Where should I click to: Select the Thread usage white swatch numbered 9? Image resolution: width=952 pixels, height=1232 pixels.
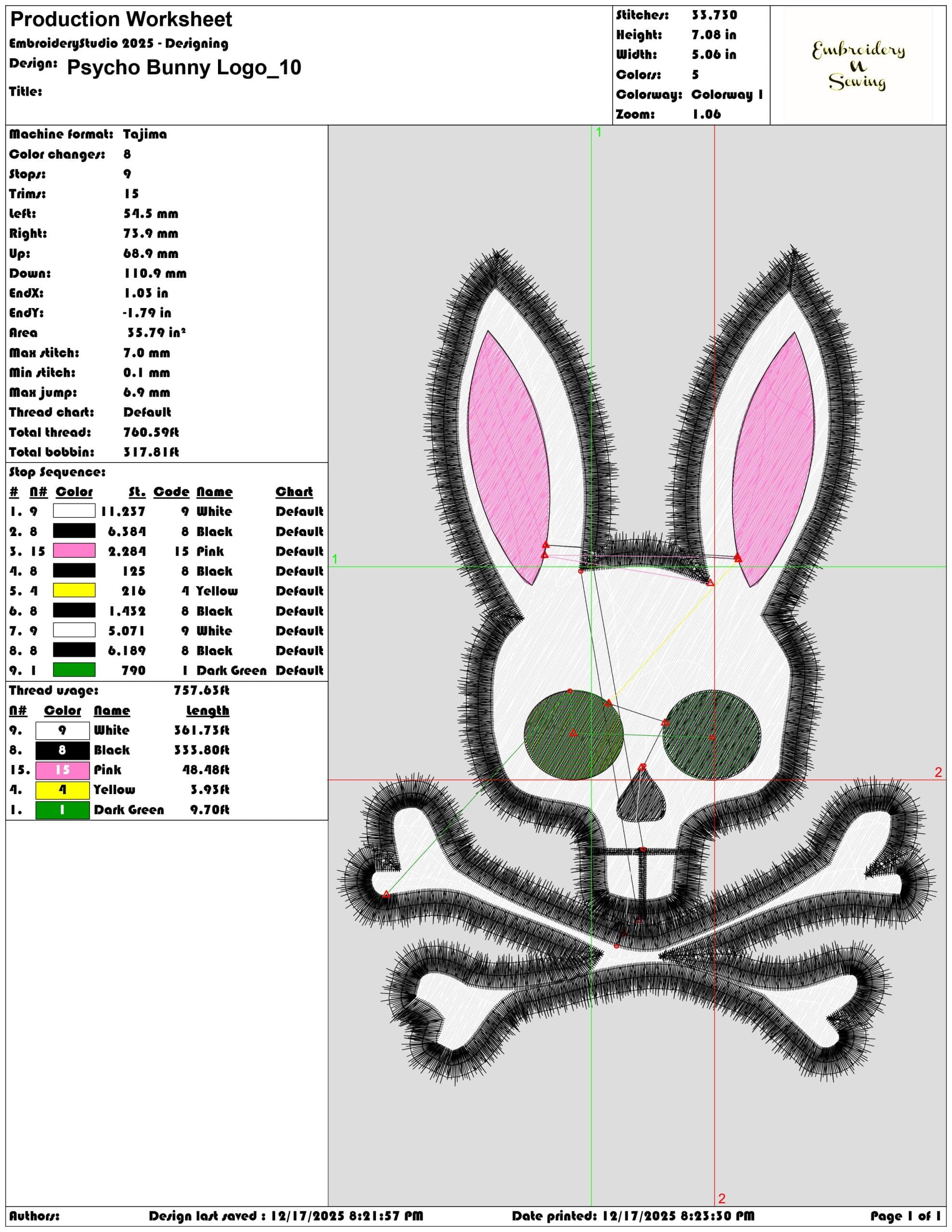click(63, 731)
